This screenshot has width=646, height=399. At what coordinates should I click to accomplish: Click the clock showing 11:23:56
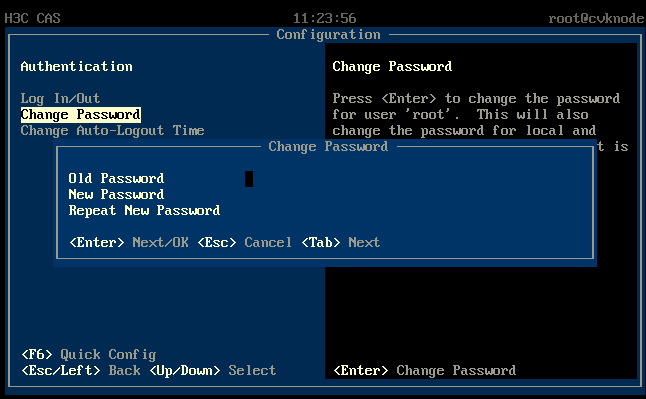pos(325,19)
